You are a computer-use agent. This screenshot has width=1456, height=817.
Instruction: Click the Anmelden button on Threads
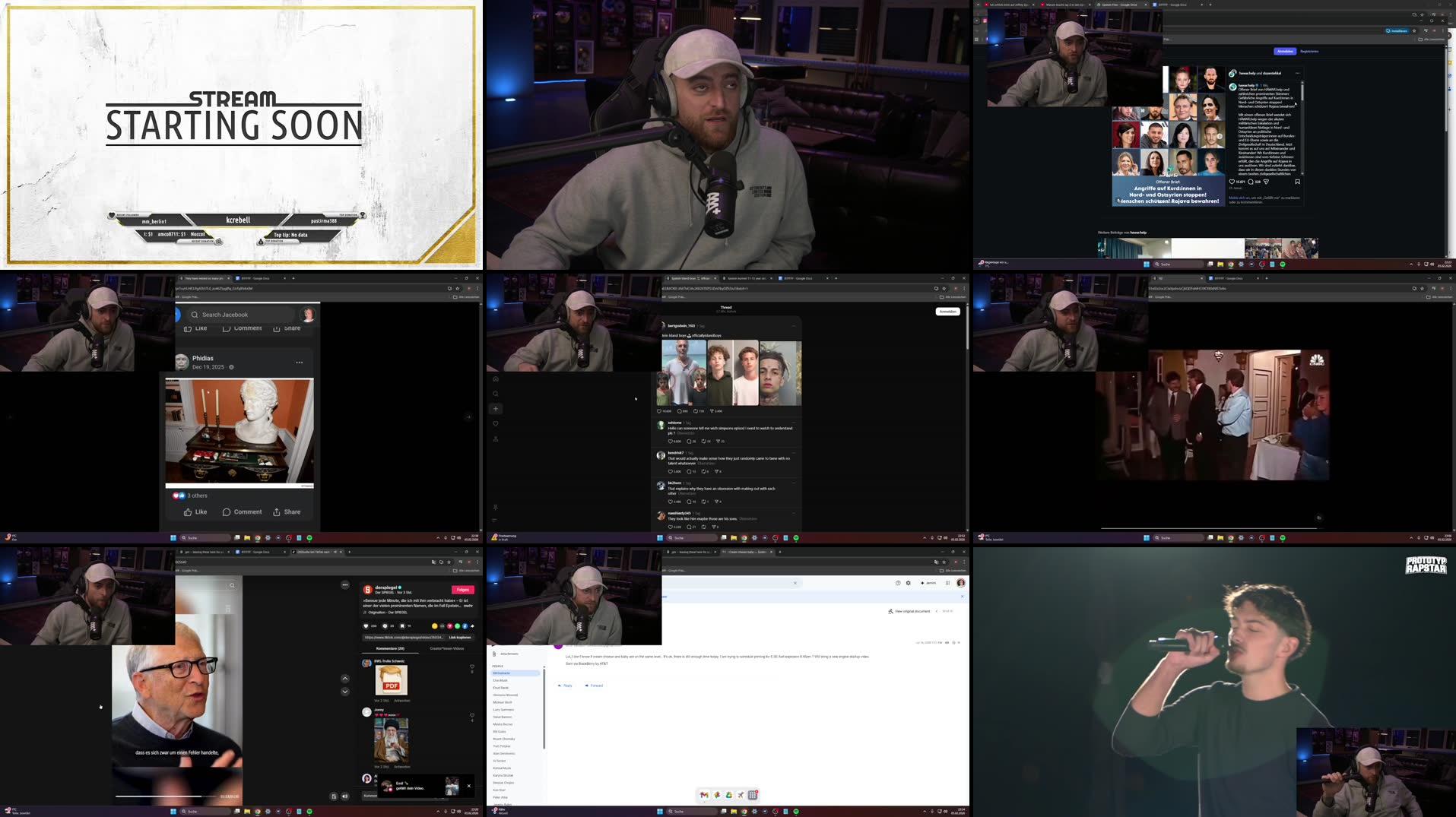click(x=947, y=312)
